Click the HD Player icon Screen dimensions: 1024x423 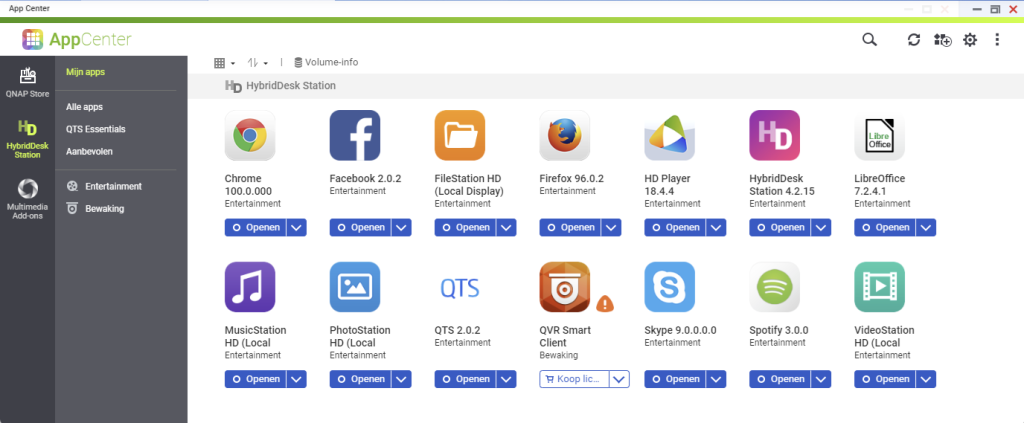669,135
